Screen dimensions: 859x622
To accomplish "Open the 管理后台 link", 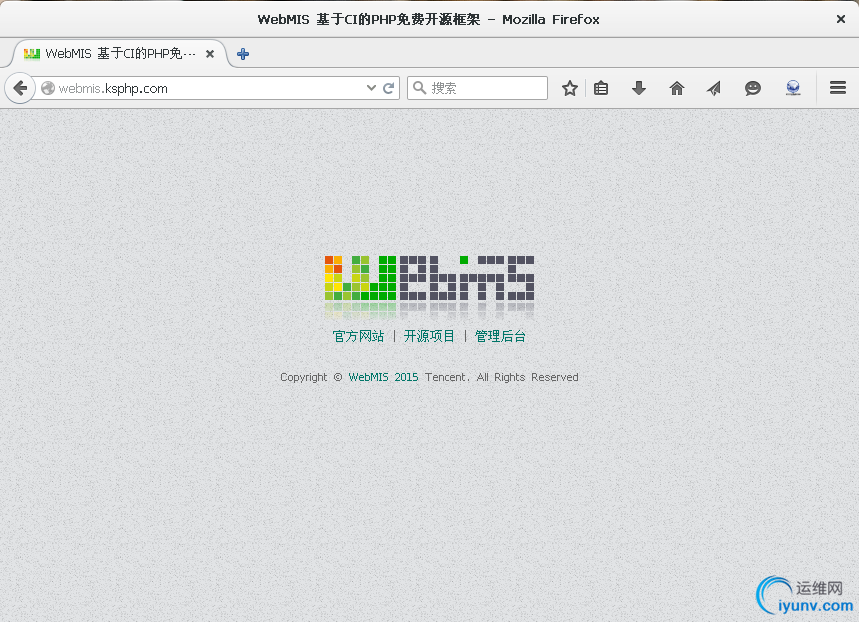I will point(500,336).
